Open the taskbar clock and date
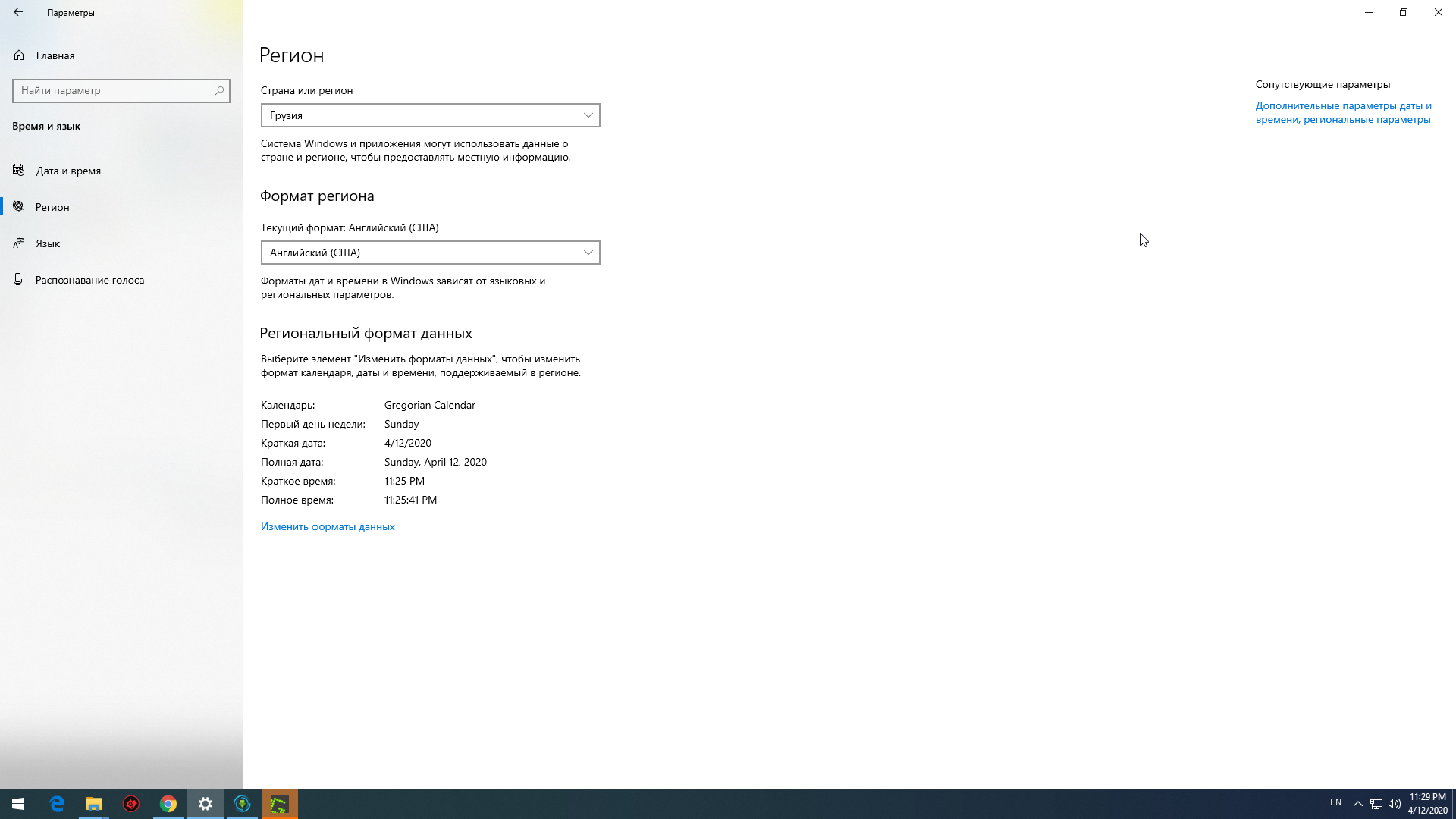The height and width of the screenshot is (819, 1456). pyautogui.click(x=1427, y=804)
